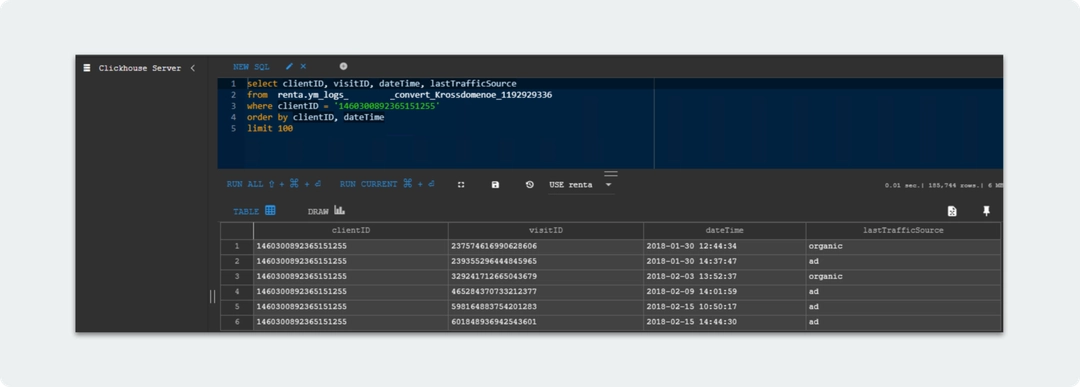Close the NEW SQL tab
This screenshot has width=1080, height=387.
(303, 66)
